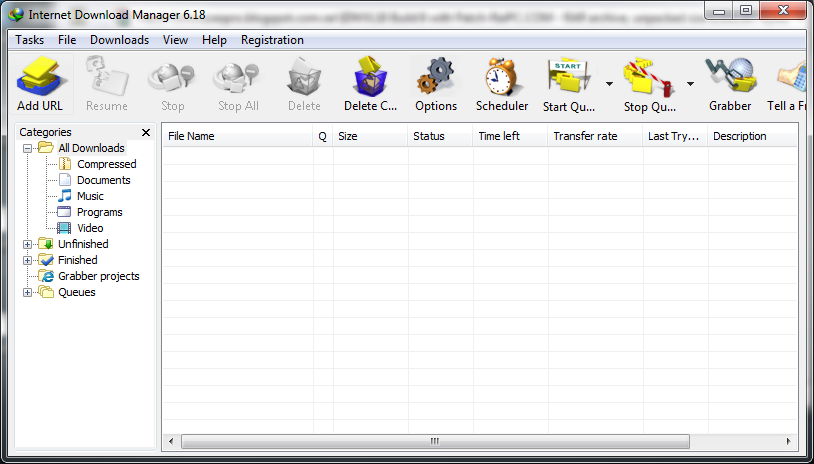Select the Finished category
Viewport: 814px width, 464px height.
[x=77, y=260]
